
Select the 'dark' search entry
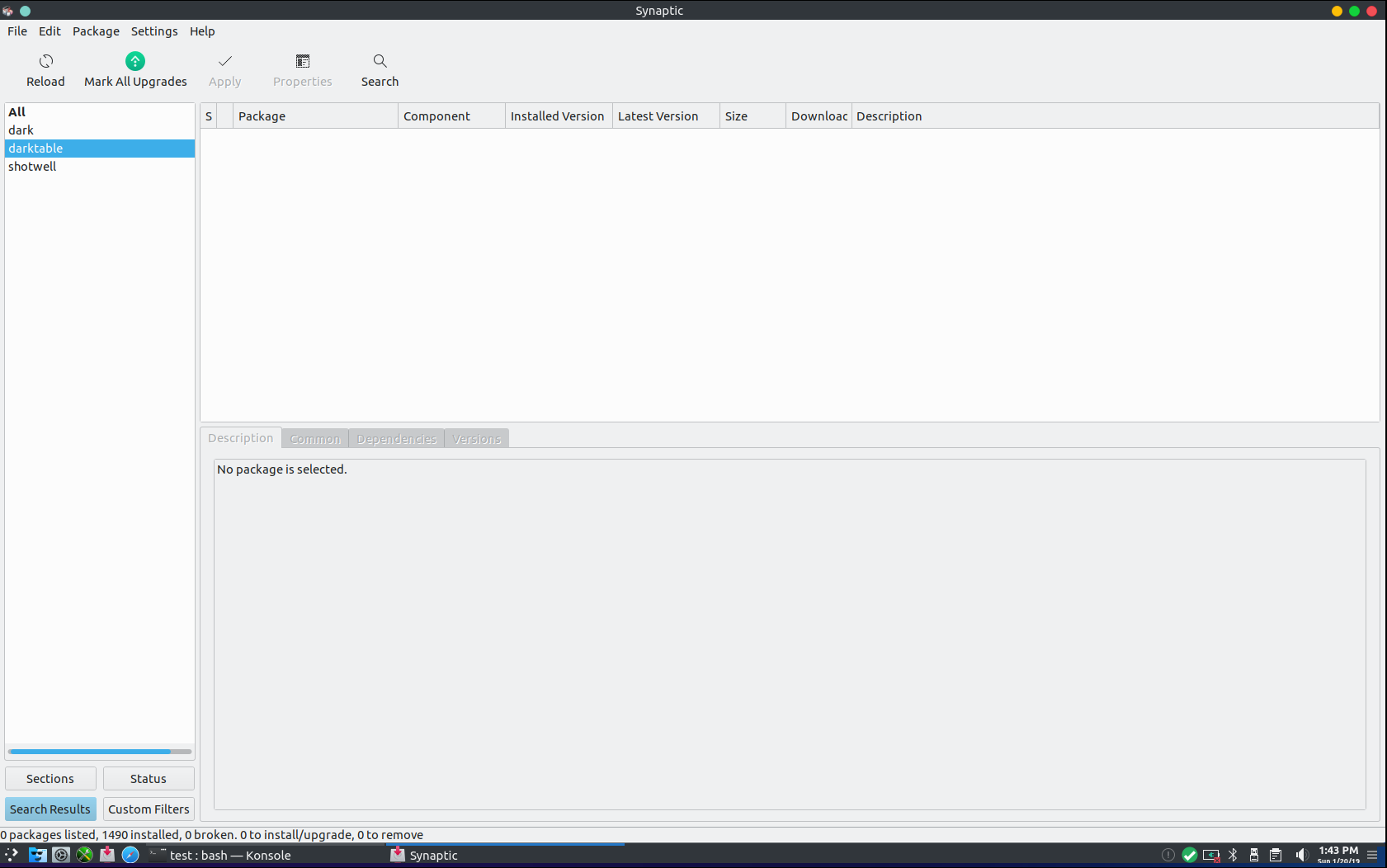[21, 130]
